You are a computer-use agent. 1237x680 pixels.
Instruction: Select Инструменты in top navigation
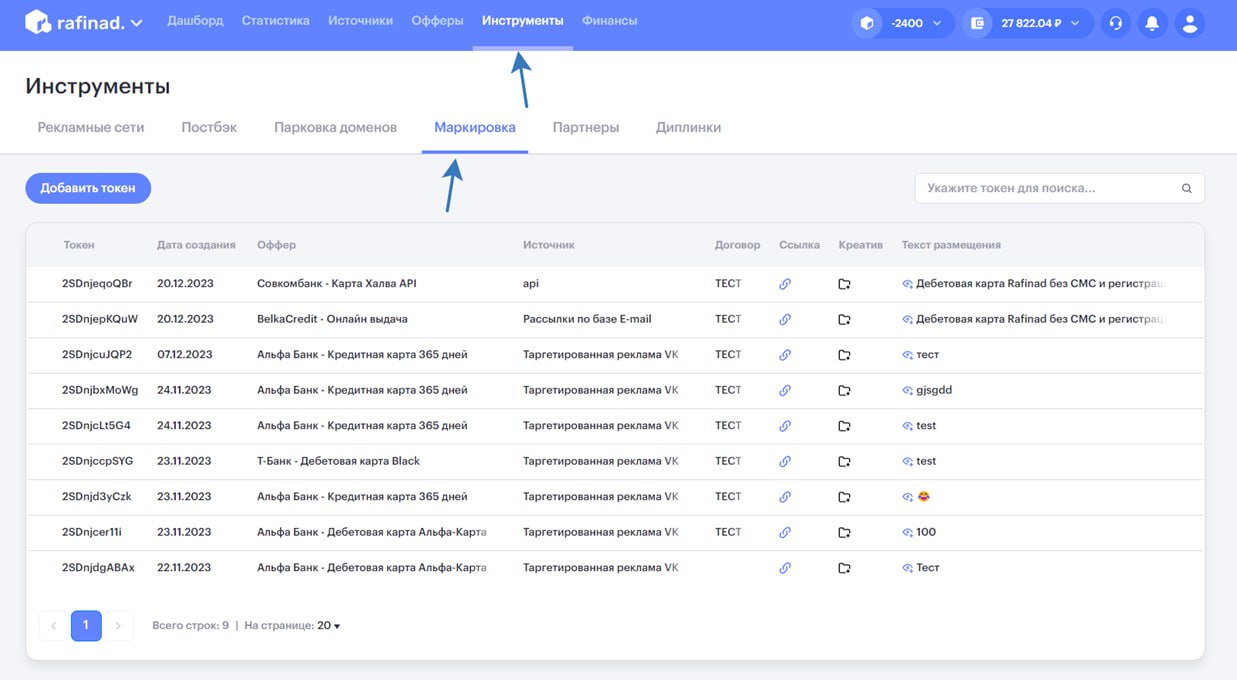tap(523, 21)
